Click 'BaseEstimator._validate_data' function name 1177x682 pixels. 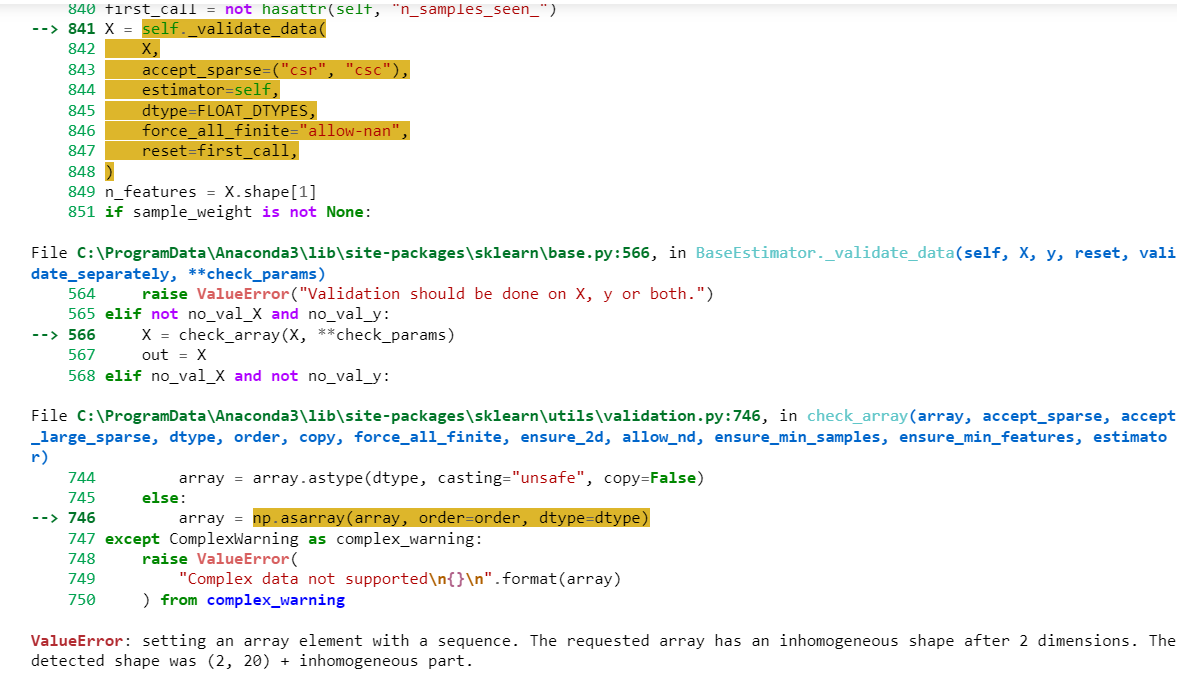pyautogui.click(x=825, y=253)
